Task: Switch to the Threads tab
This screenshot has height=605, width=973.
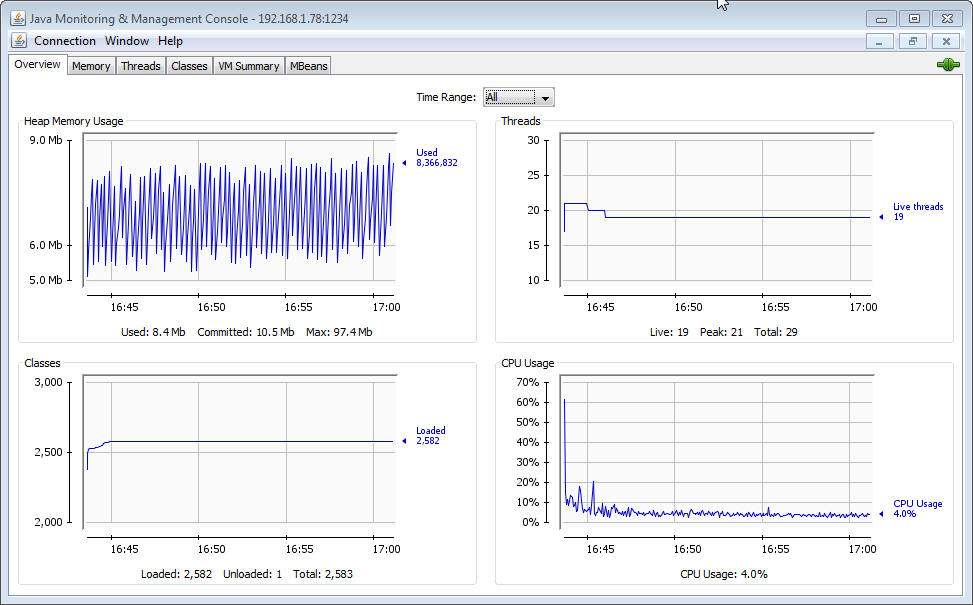Action: 141,66
